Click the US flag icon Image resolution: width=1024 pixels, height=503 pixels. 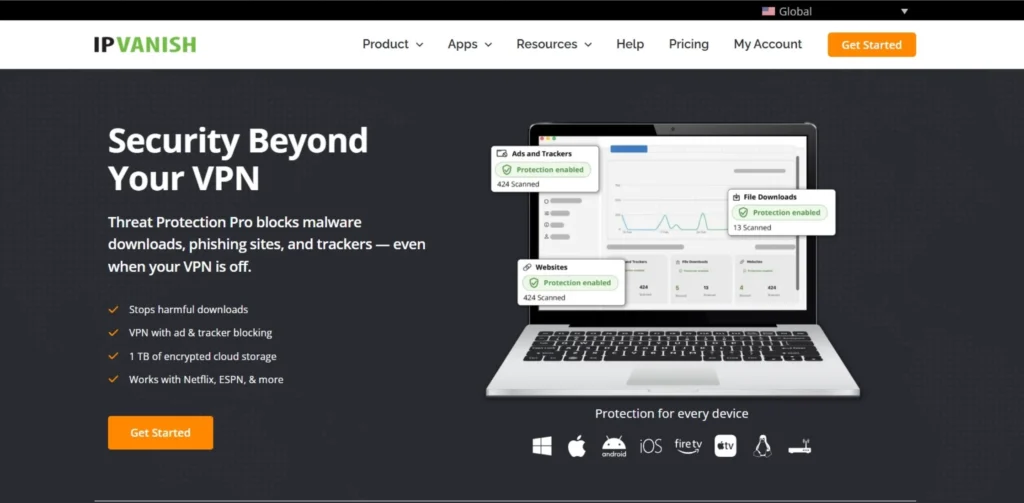[x=768, y=11]
